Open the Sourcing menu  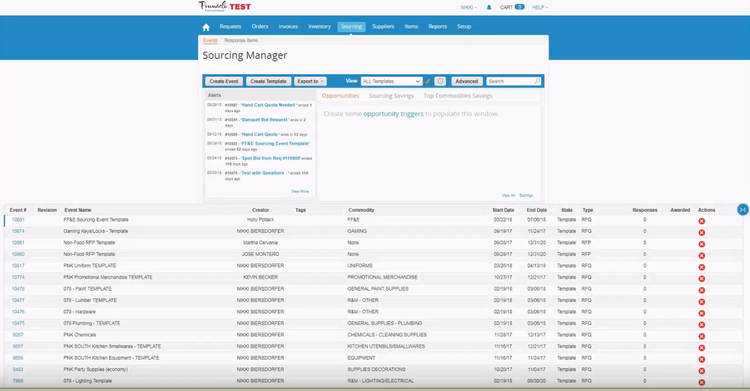(x=352, y=27)
